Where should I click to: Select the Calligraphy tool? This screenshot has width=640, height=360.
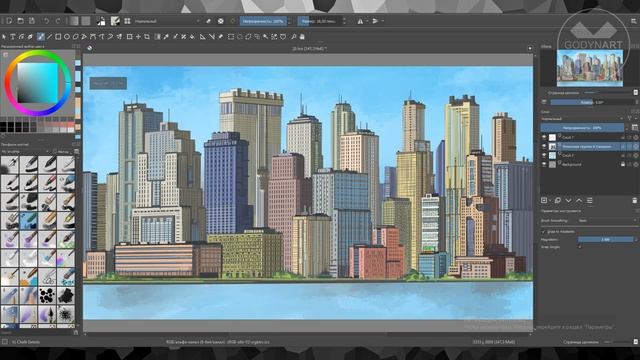pyautogui.click(x=31, y=37)
